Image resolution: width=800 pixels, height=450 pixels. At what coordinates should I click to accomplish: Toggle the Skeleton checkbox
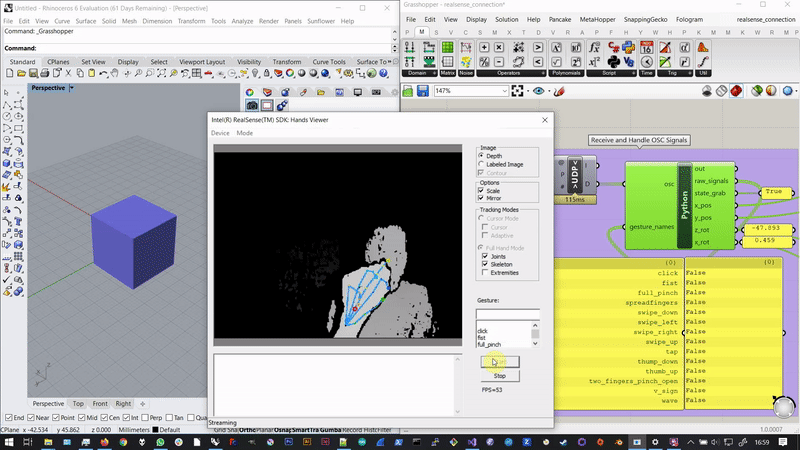[x=483, y=264]
